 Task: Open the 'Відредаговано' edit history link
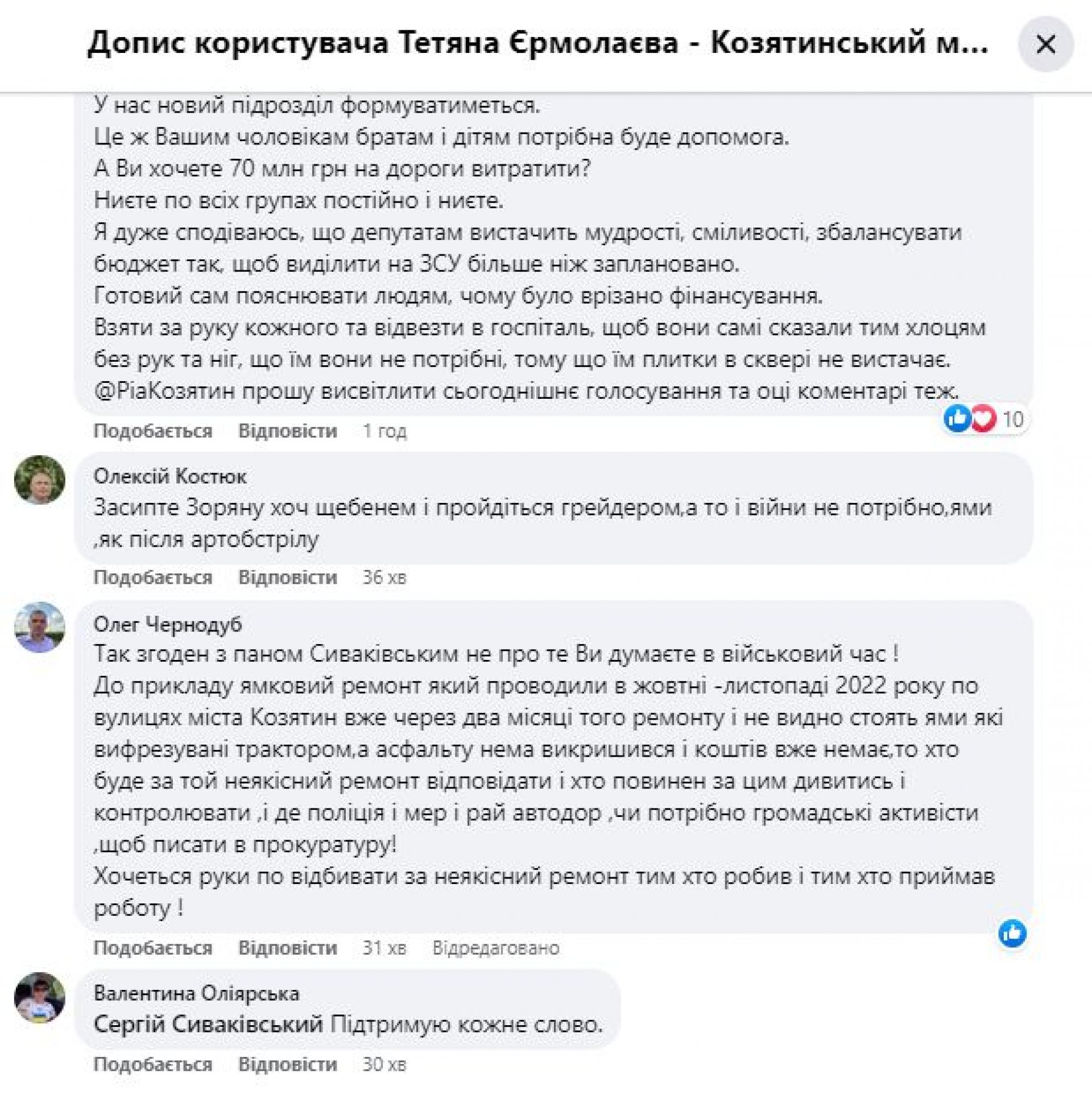[495, 948]
